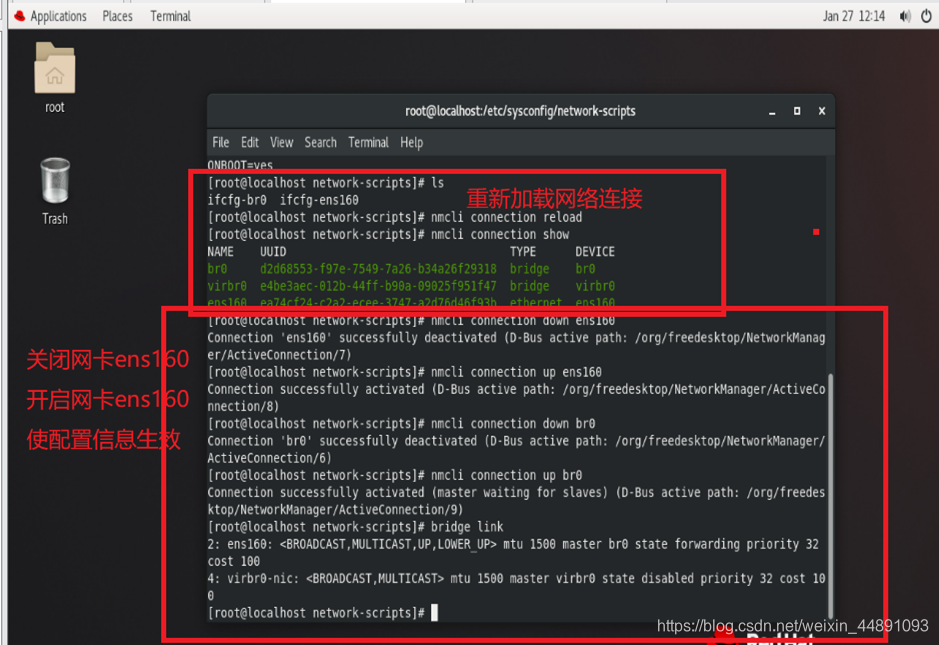Click the 'nmcli connection up br0' command

click(x=506, y=475)
